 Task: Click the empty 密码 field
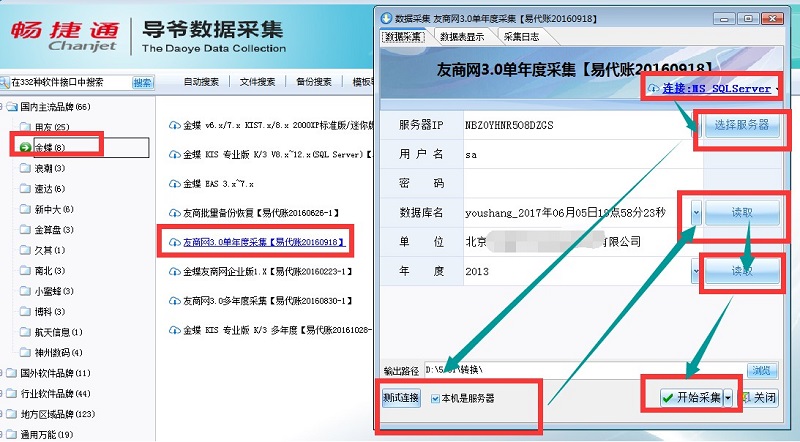(x=583, y=183)
